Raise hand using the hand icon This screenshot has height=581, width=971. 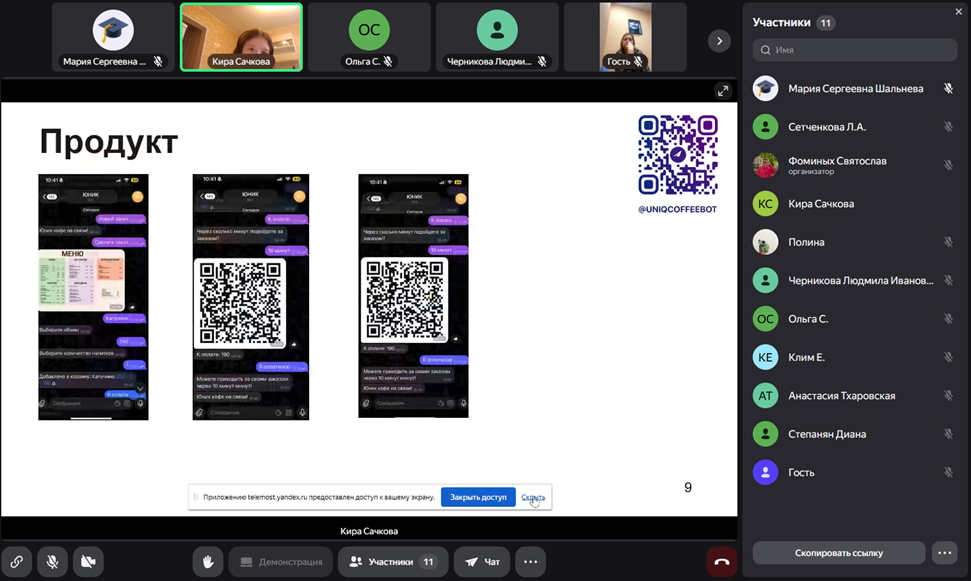pos(208,562)
